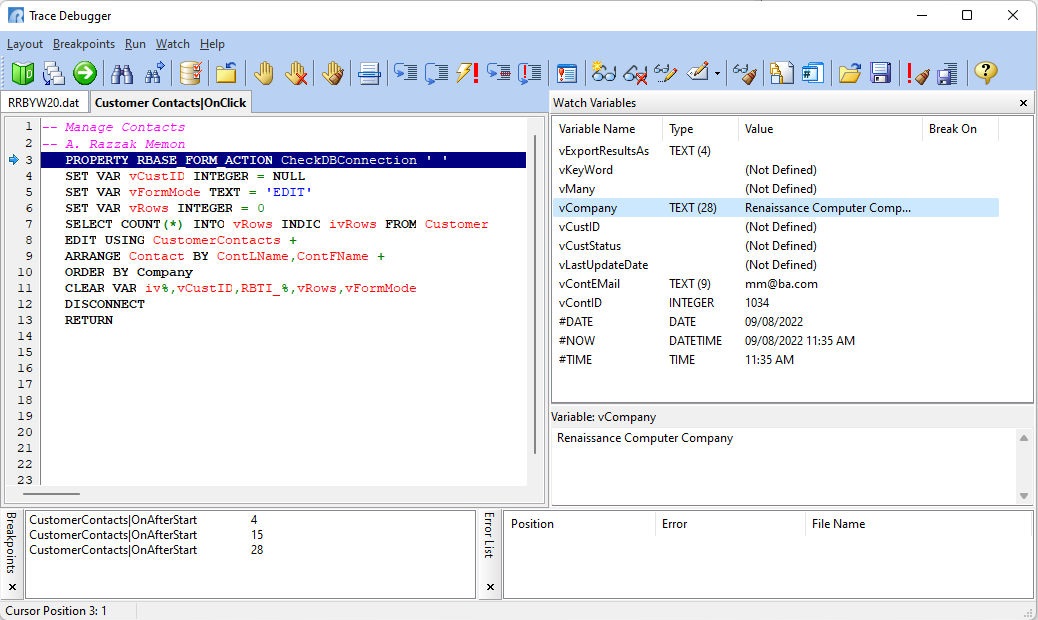Remove breakpoint via hand with red X
1038x620 pixels.
click(x=296, y=73)
